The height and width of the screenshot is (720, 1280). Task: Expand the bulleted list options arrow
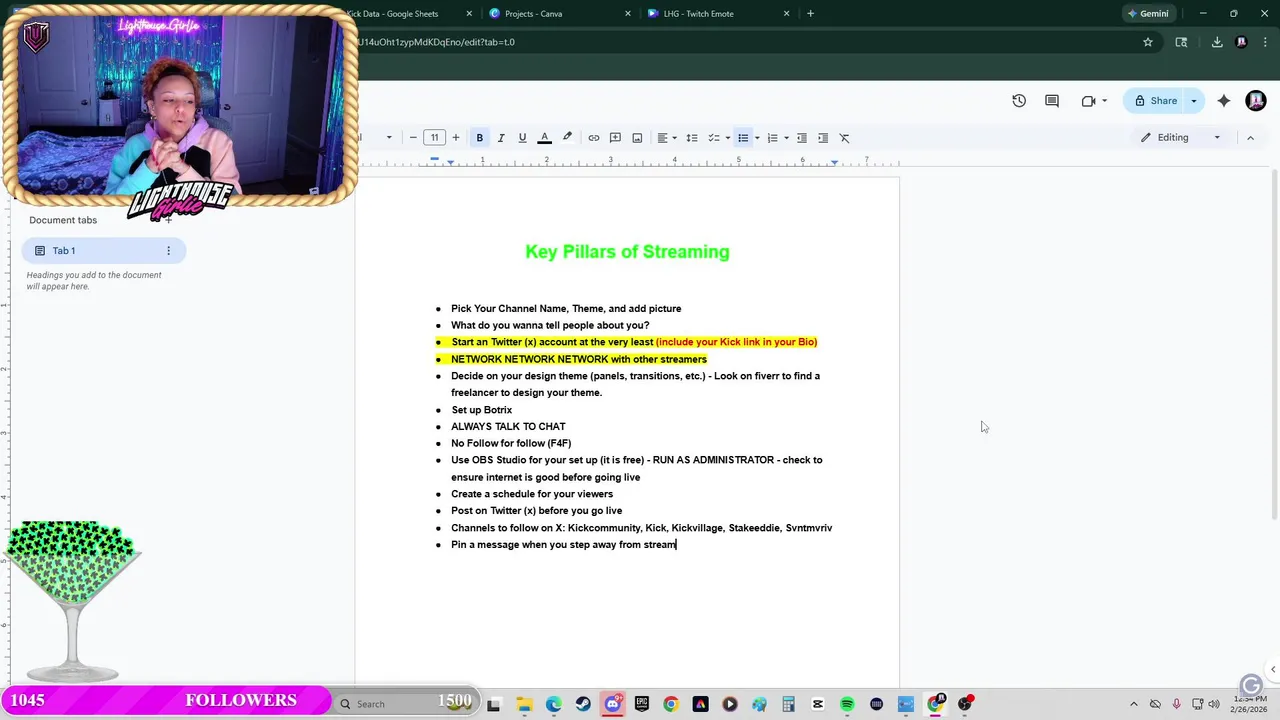click(x=757, y=138)
